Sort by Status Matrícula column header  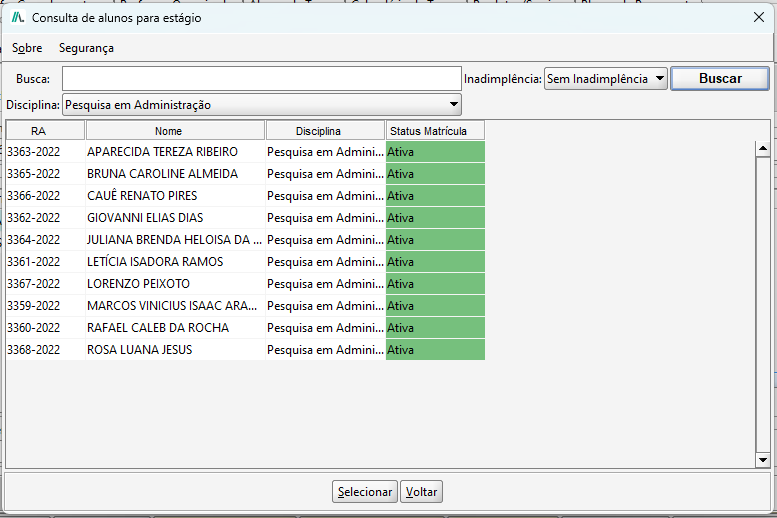435,131
